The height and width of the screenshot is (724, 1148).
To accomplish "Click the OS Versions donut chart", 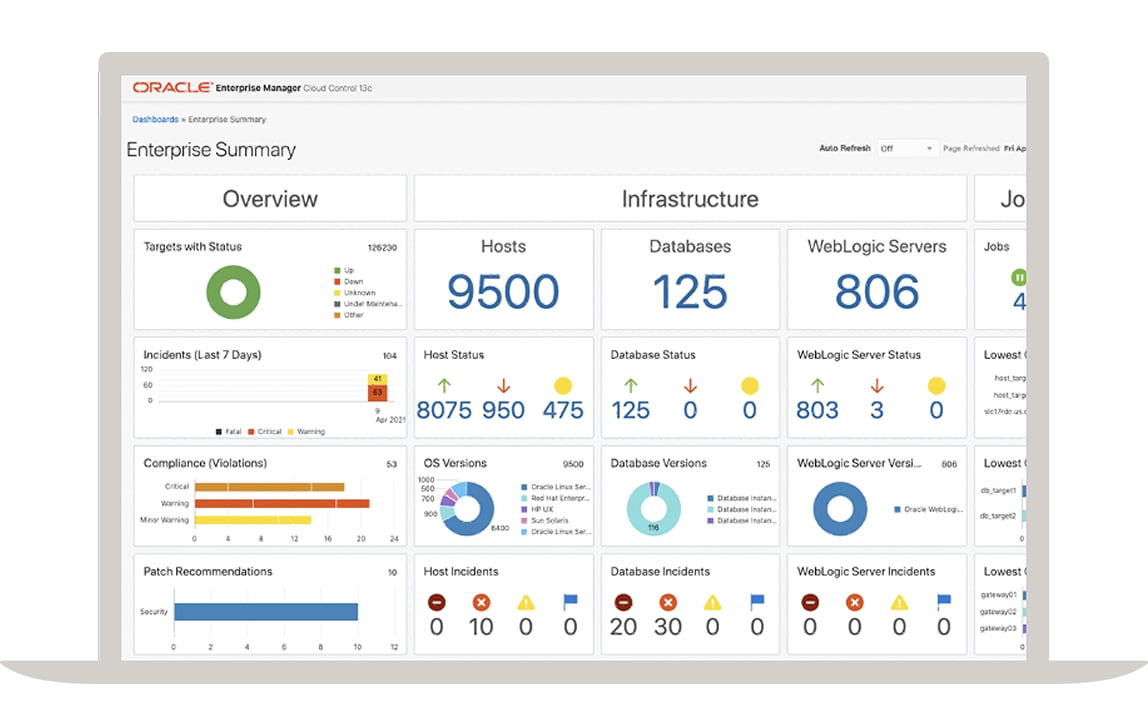I will 467,508.
